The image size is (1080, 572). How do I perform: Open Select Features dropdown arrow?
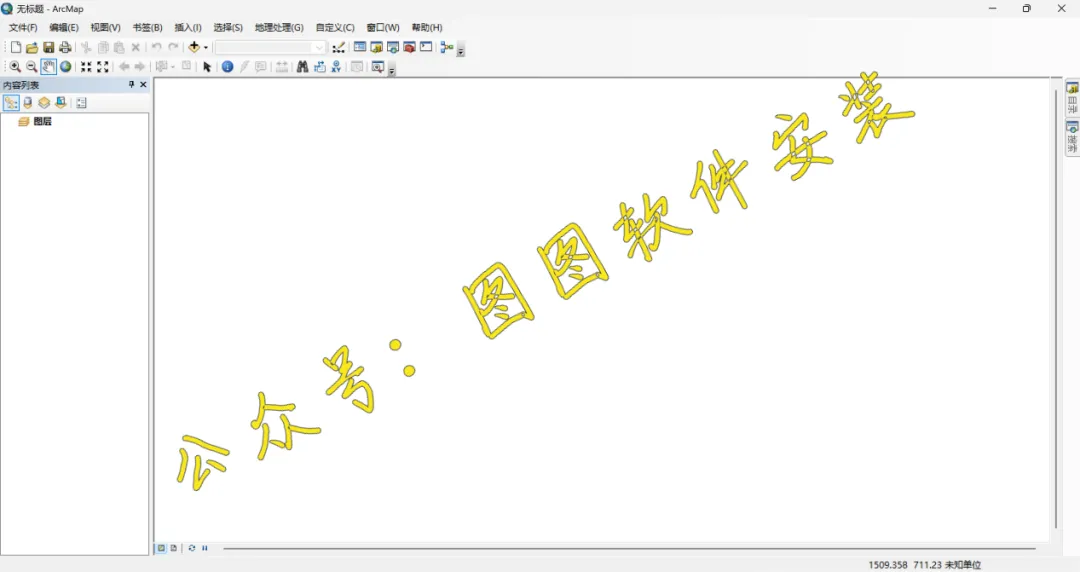point(172,67)
